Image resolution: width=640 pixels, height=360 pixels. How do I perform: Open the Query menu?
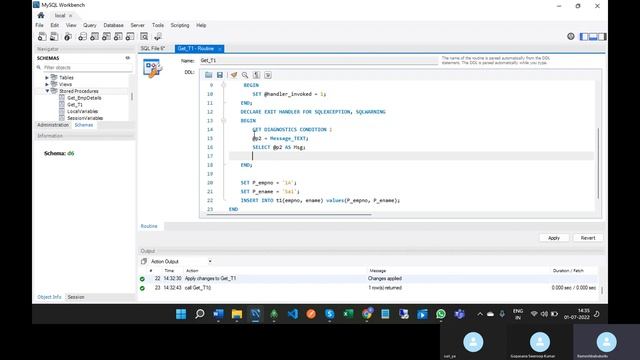coord(90,25)
